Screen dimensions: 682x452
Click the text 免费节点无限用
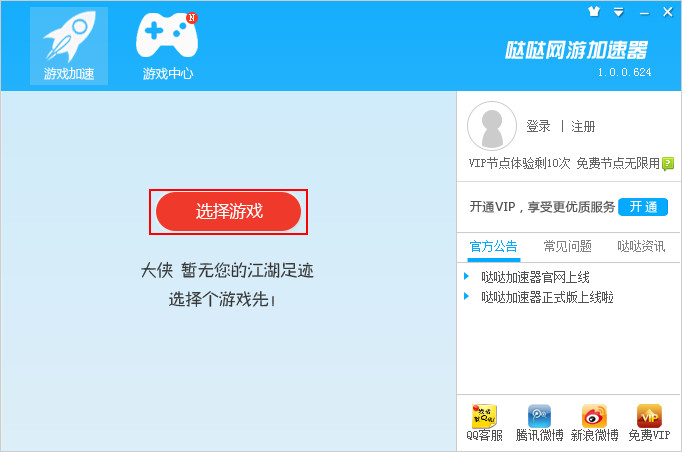point(618,164)
